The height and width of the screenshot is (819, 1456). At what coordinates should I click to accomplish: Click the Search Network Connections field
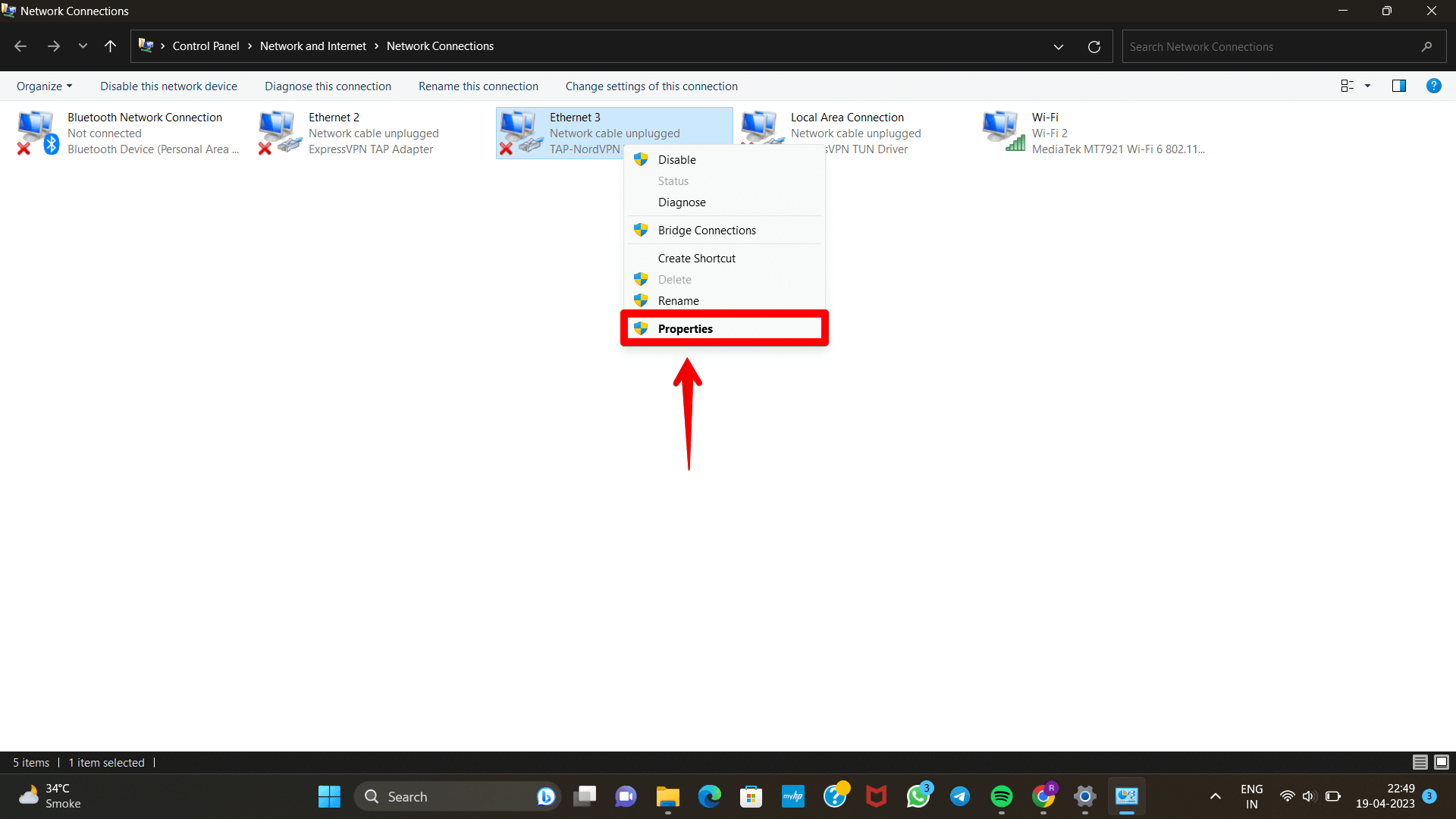pyautogui.click(x=1283, y=46)
